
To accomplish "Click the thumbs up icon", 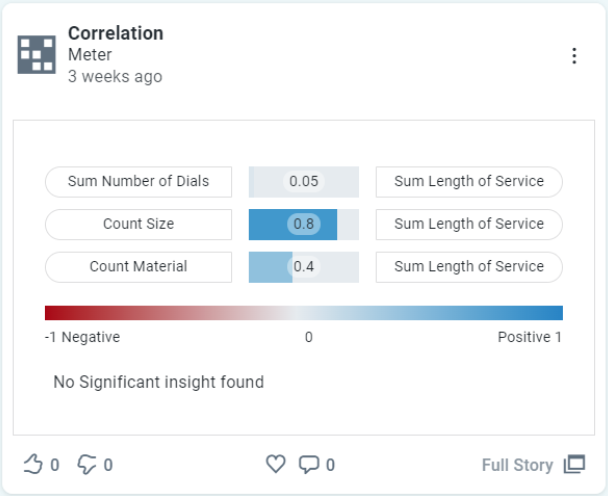I will pos(34,464).
